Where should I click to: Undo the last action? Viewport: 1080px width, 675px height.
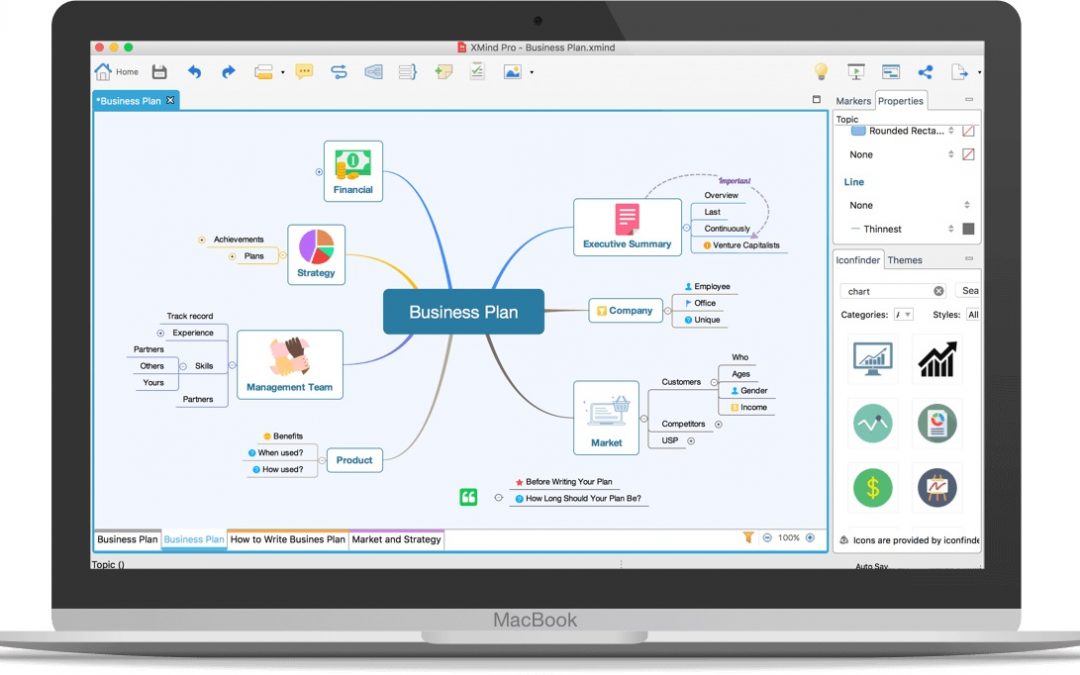pyautogui.click(x=194, y=72)
